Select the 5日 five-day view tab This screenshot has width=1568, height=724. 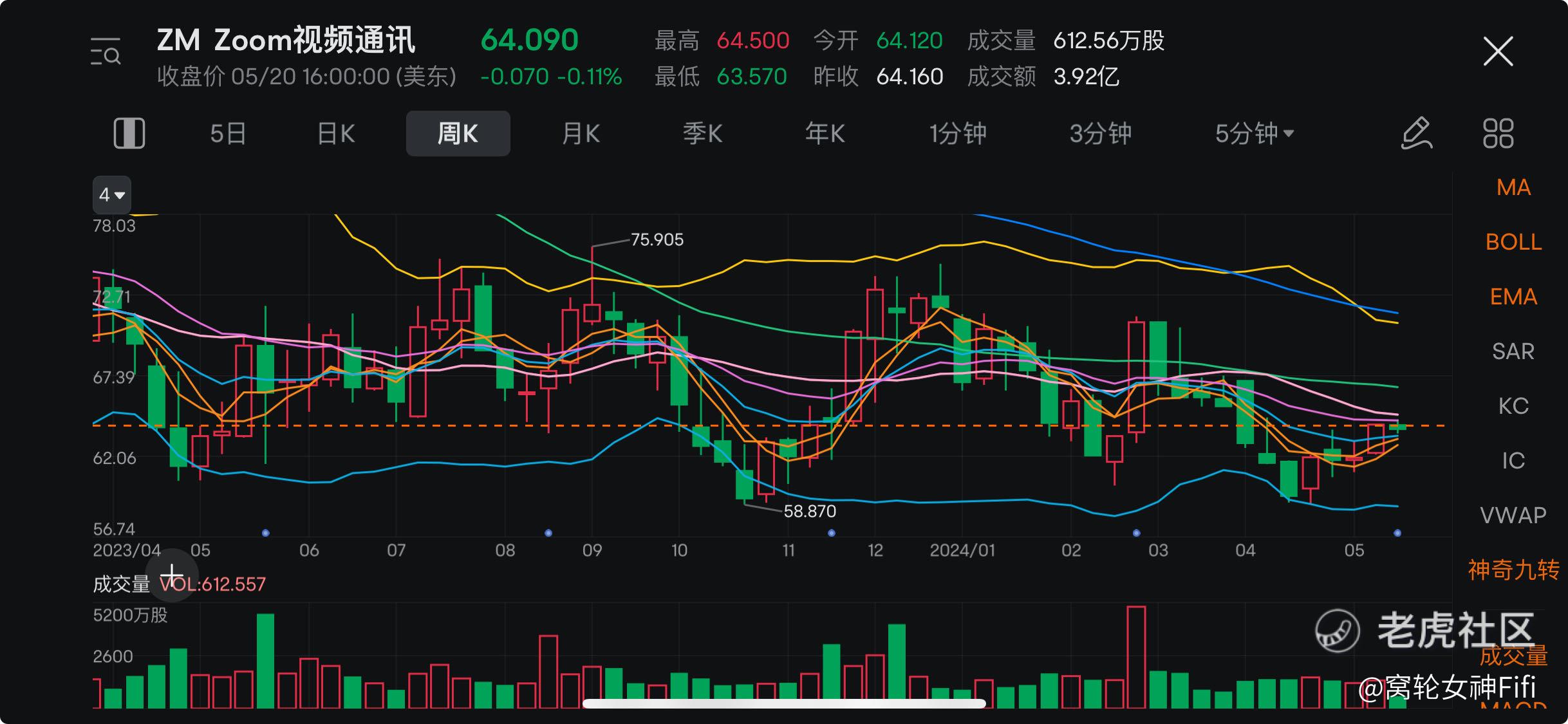tap(228, 134)
